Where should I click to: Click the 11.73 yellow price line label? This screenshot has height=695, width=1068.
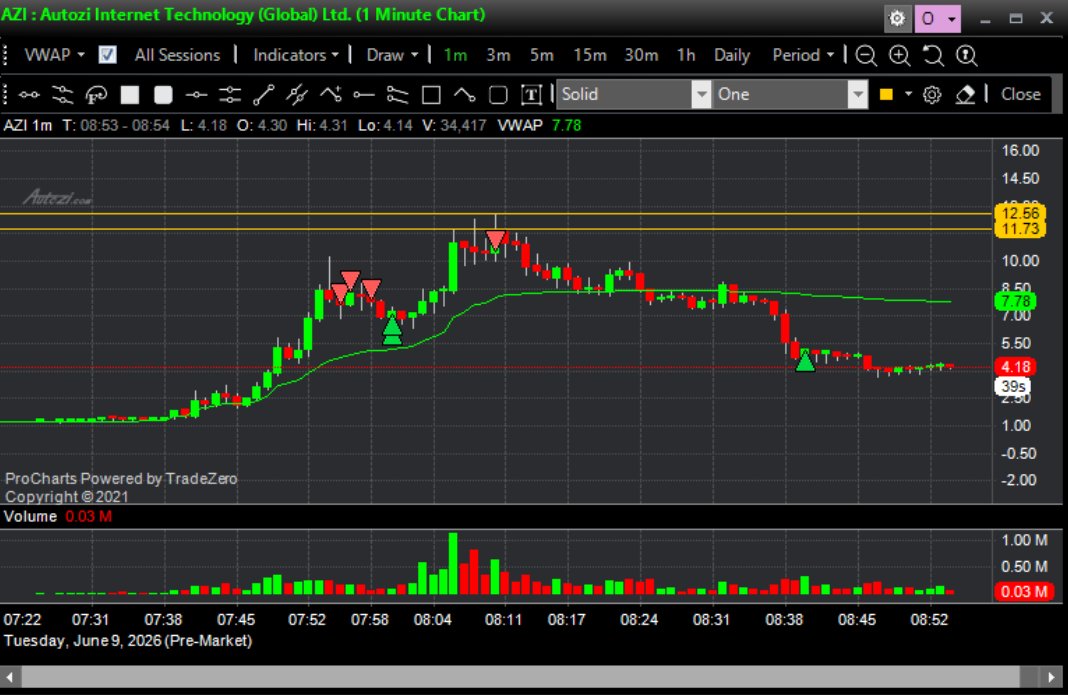click(x=1020, y=229)
